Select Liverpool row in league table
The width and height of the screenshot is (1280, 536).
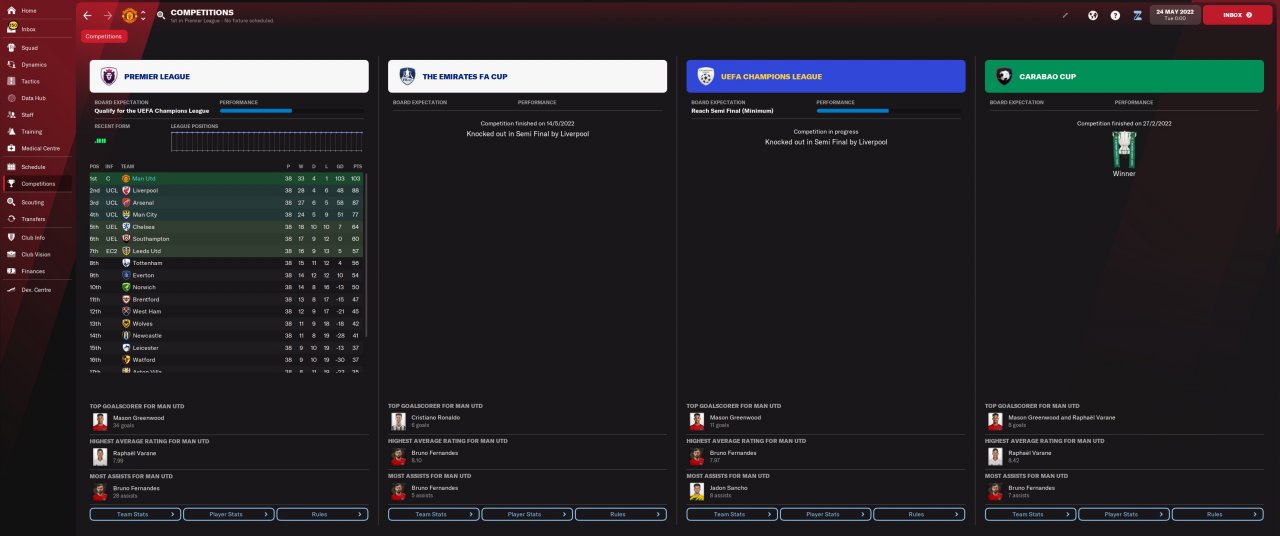coord(228,190)
